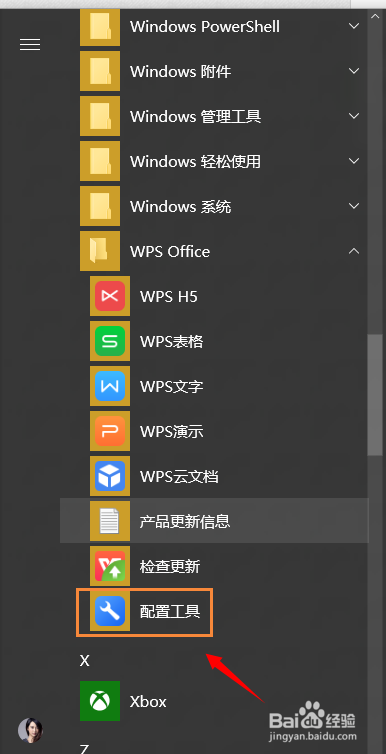Select the 产品更新信息 label

185,521
